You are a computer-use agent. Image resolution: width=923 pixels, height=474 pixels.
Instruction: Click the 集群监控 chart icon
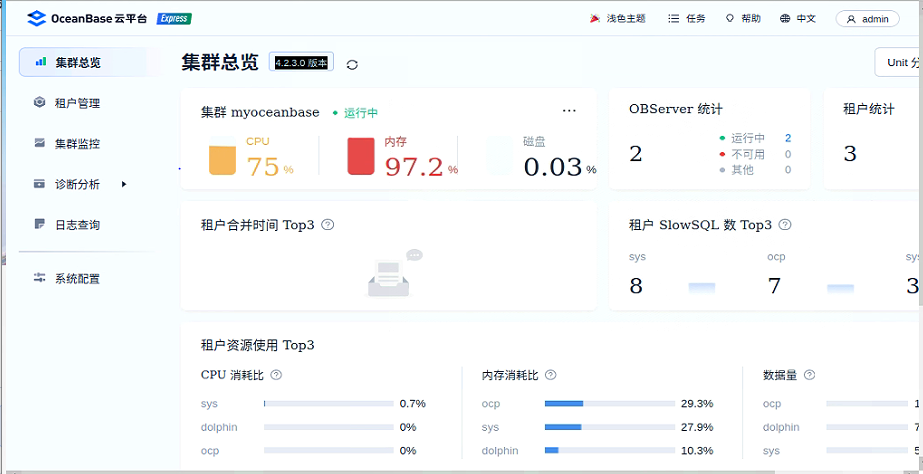point(39,142)
